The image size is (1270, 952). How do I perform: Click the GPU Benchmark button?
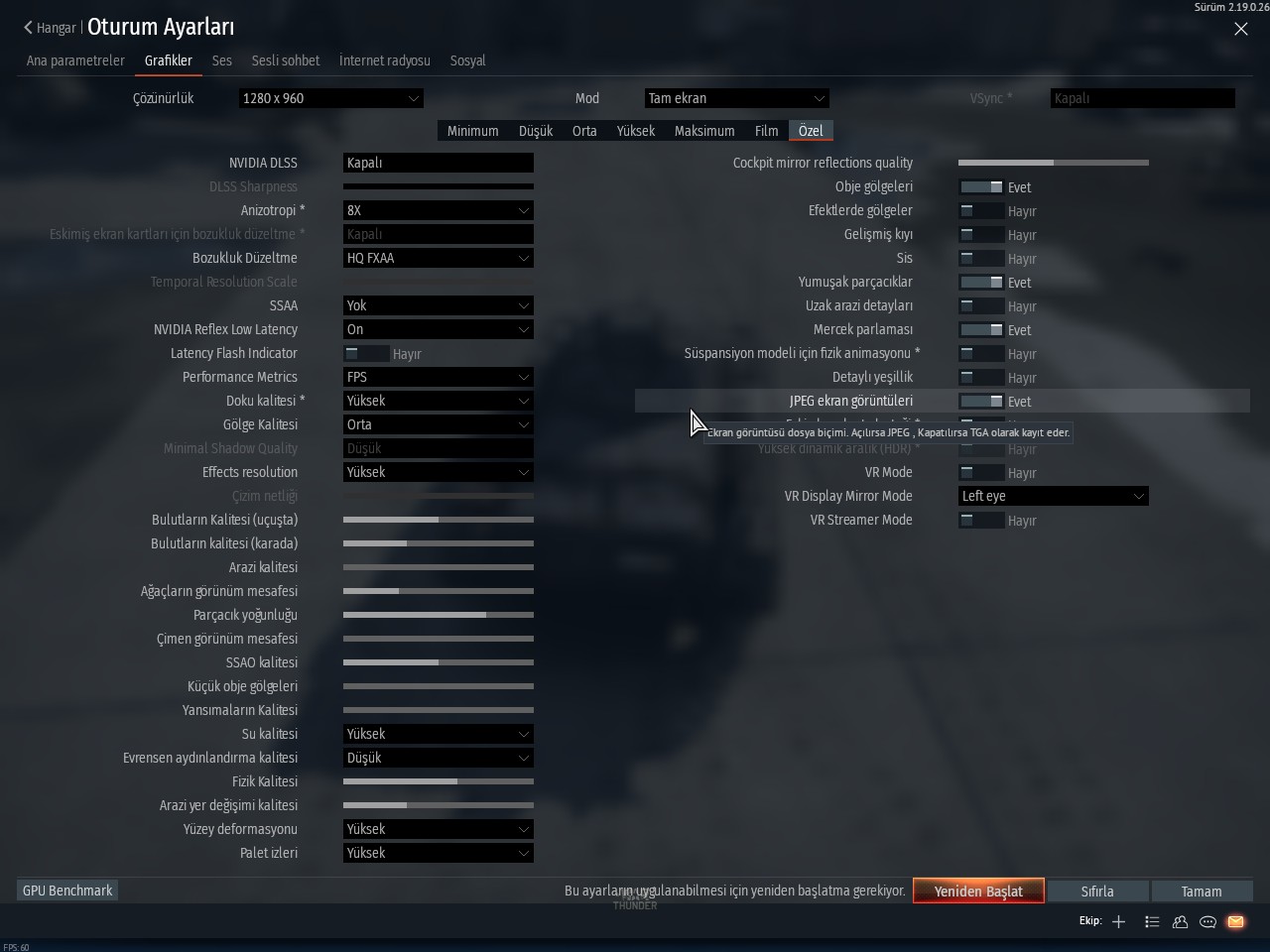(67, 891)
